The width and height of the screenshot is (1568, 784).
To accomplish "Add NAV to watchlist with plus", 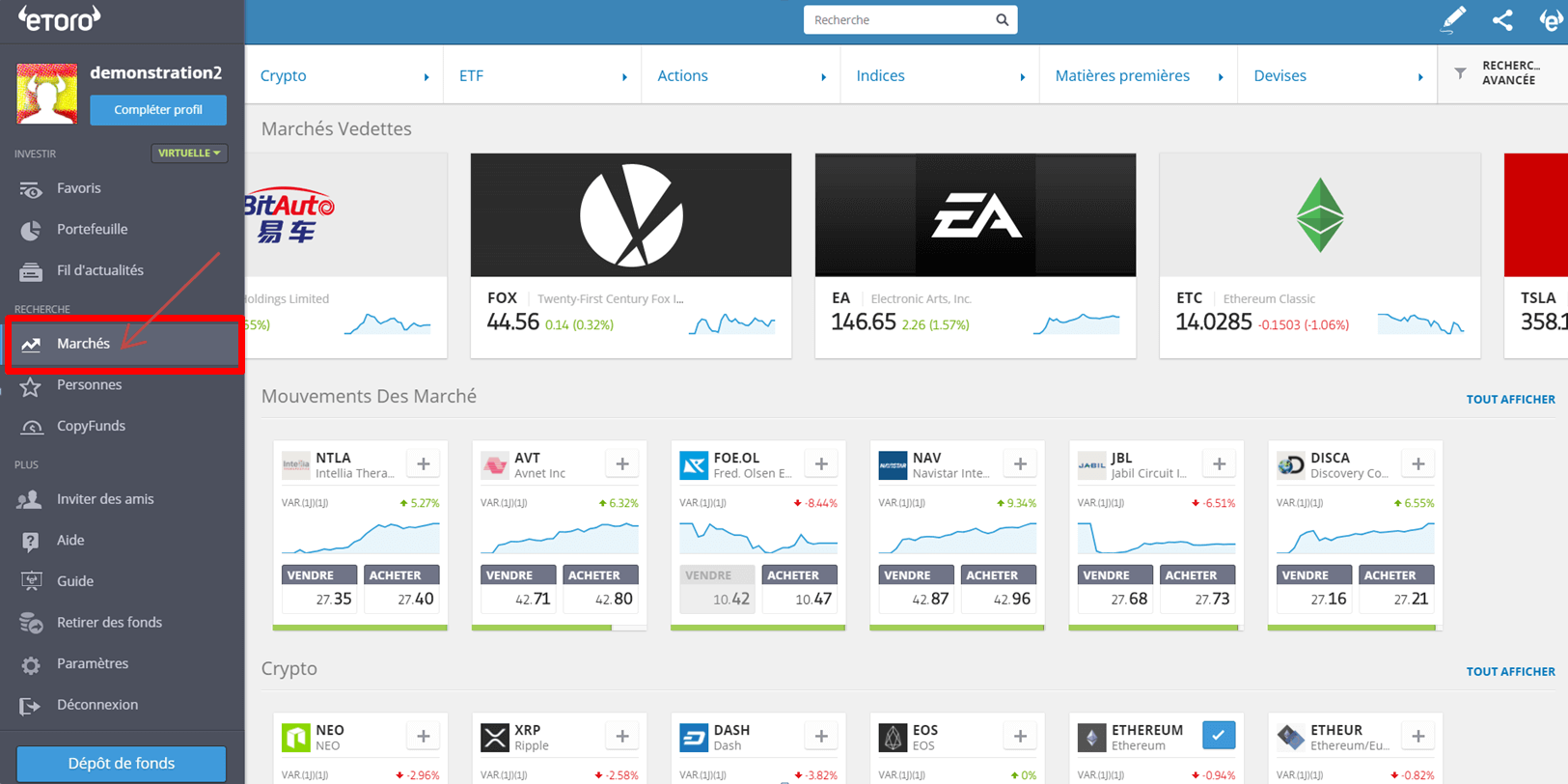I will (1020, 464).
